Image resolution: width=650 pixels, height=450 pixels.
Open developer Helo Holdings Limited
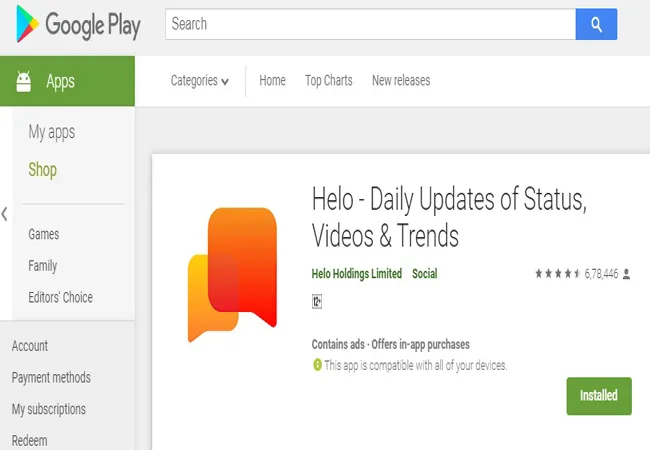click(357, 273)
